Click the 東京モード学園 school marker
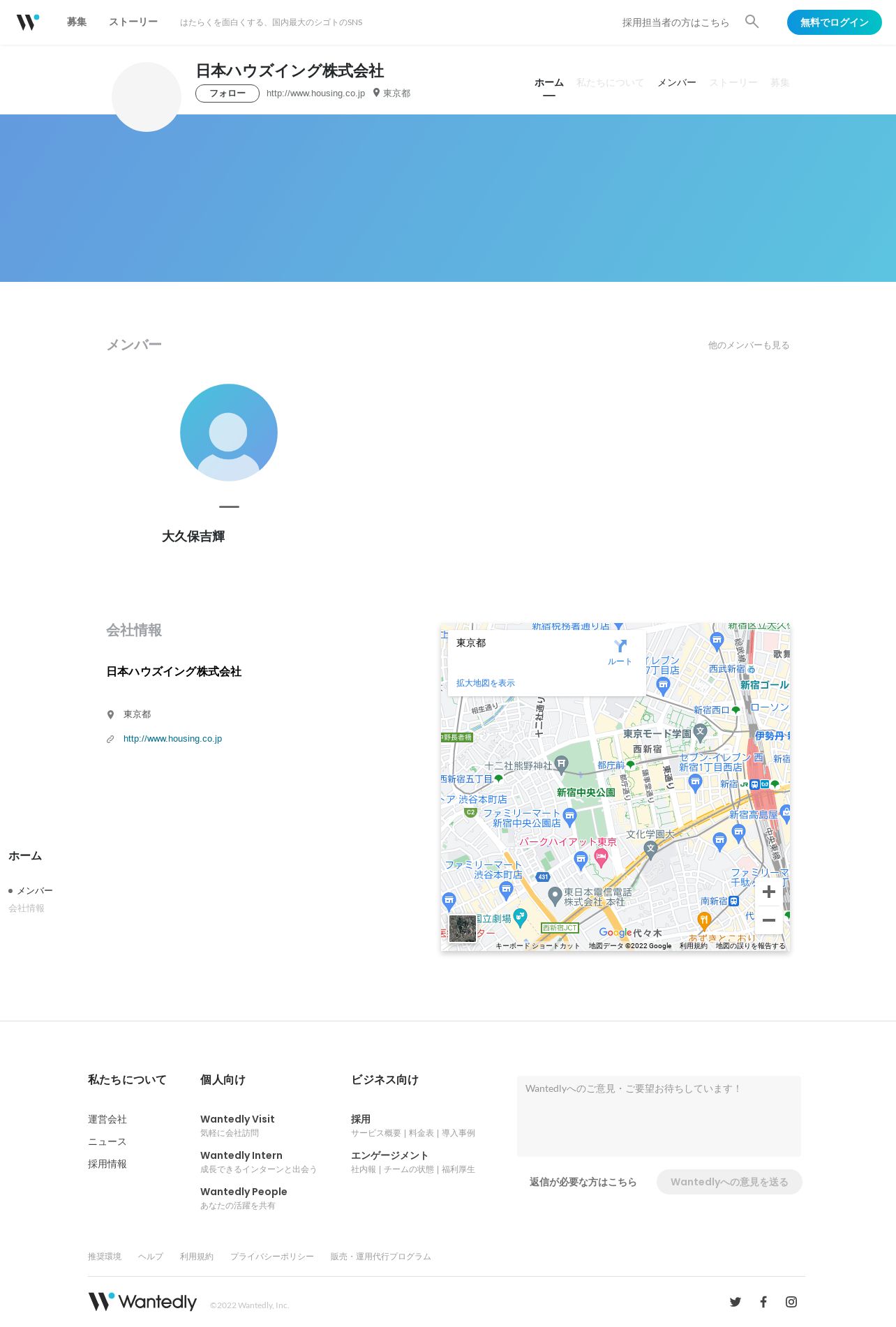Viewport: 896px width, 1327px height. pyautogui.click(x=701, y=733)
